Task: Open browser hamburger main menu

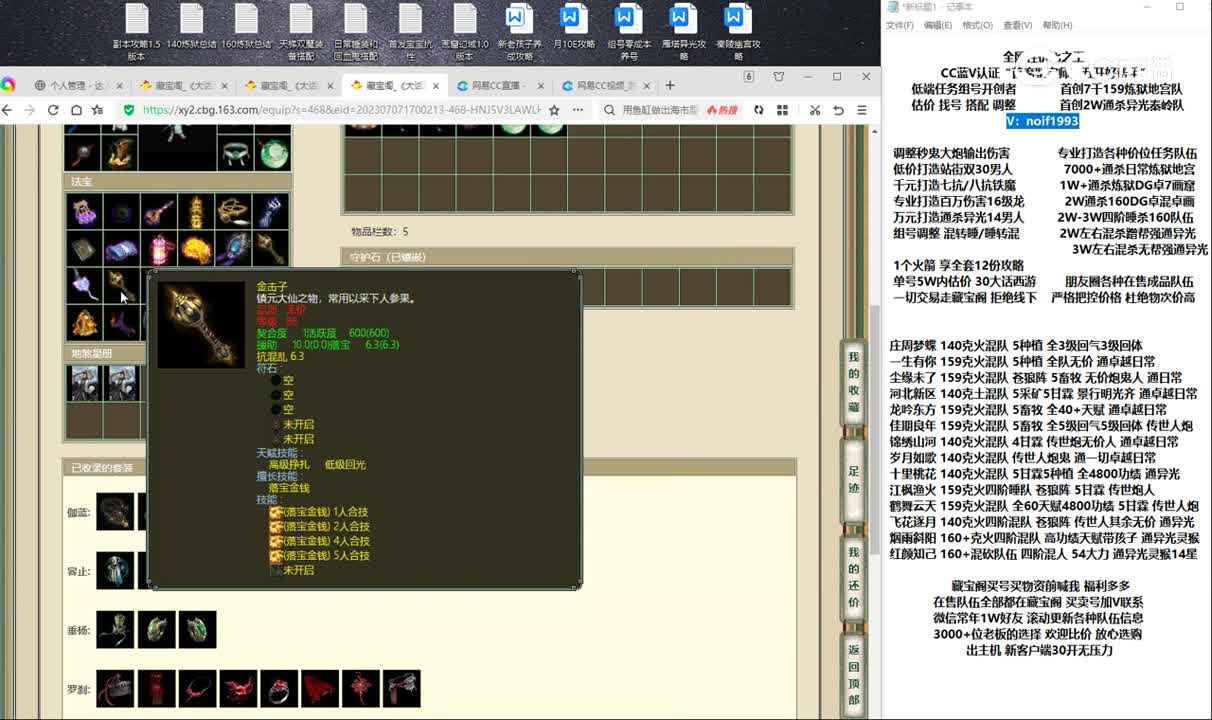Action: [x=862, y=110]
